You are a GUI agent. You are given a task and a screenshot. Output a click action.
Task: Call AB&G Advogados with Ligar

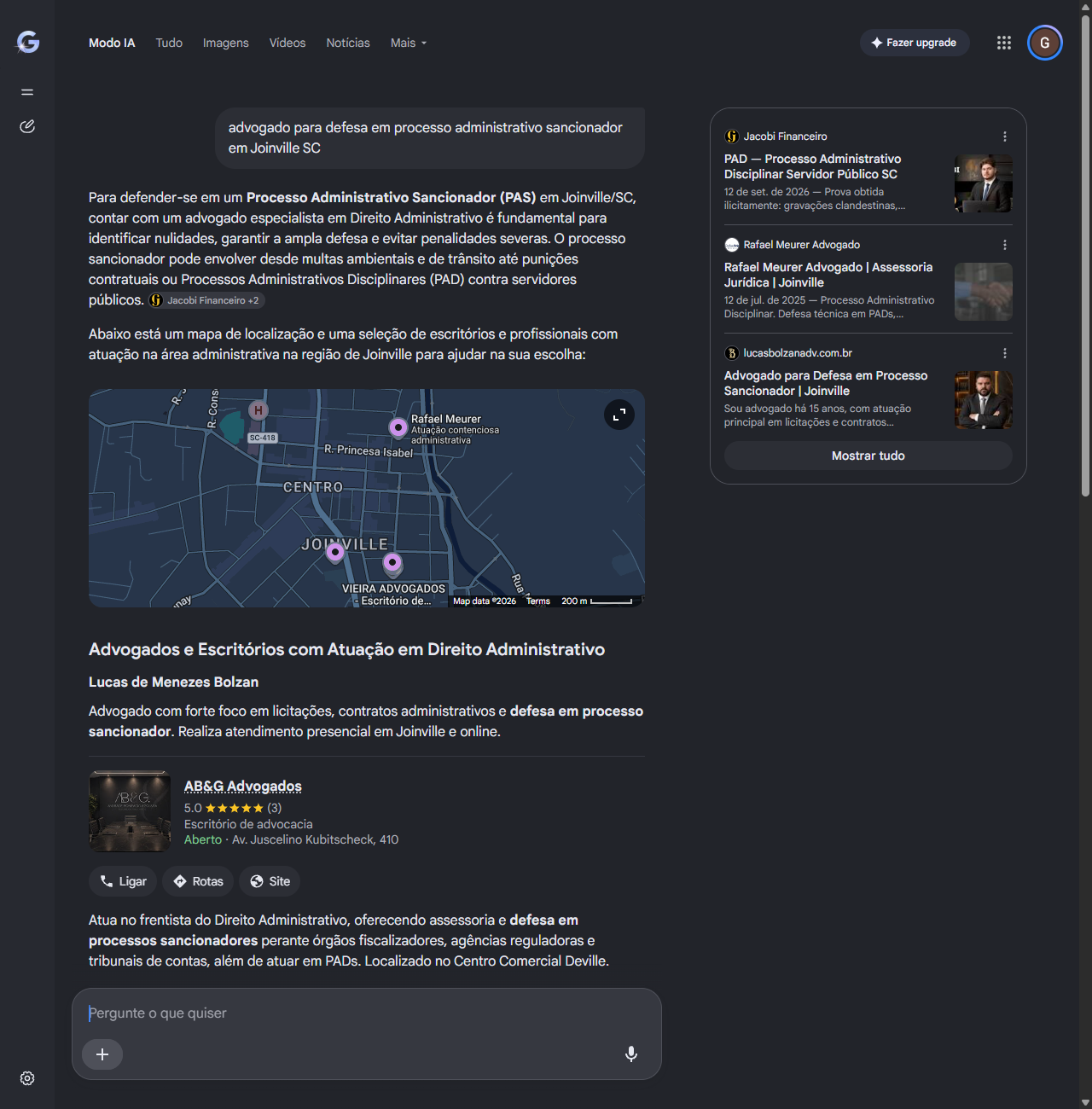click(123, 881)
